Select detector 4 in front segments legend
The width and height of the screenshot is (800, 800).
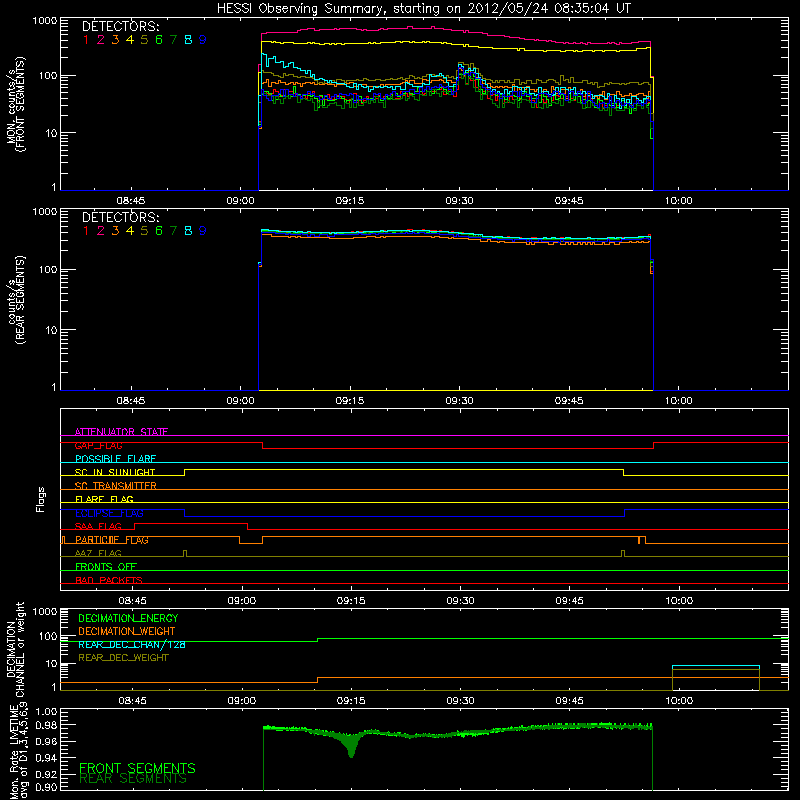(x=130, y=40)
